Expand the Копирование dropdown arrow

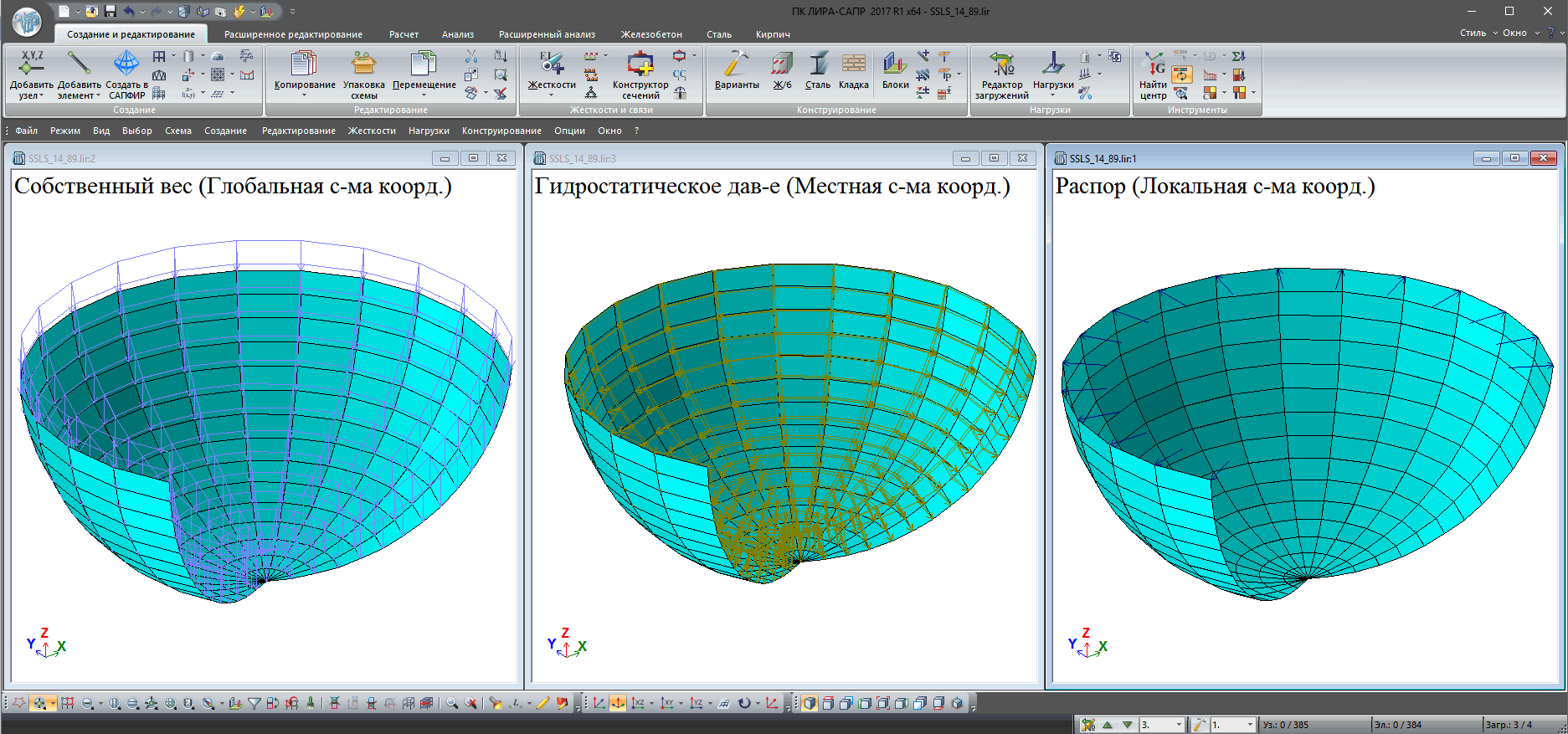point(305,95)
